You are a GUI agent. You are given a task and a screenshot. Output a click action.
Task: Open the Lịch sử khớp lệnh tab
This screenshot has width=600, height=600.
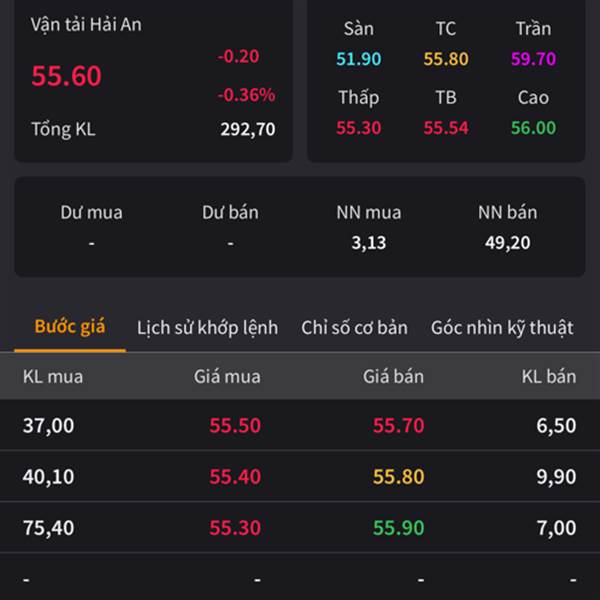207,328
